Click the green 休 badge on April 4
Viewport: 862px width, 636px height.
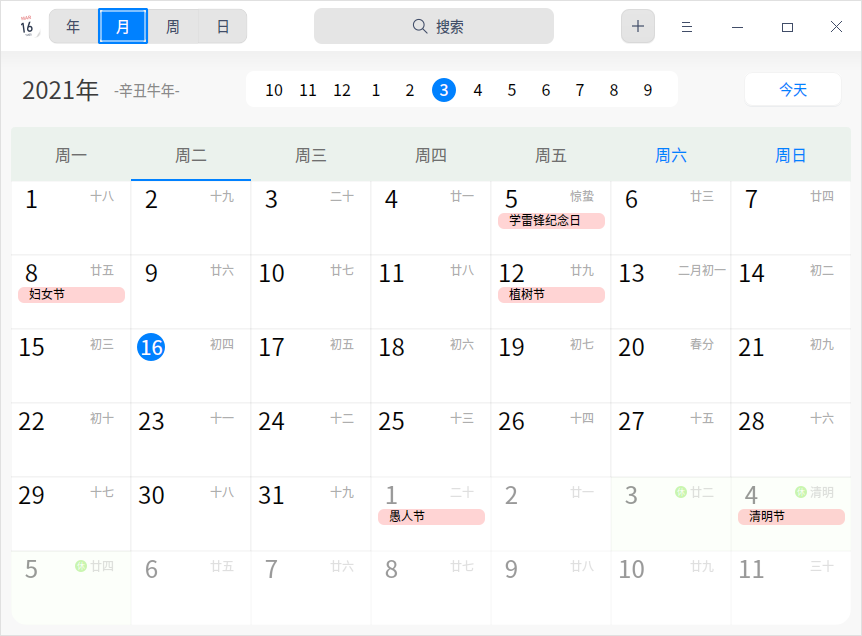pos(800,490)
